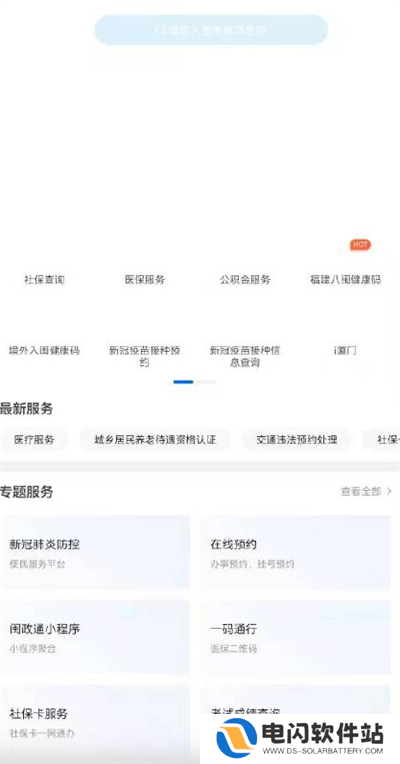Open i厦门 service
The height and width of the screenshot is (764, 400).
[x=345, y=350]
